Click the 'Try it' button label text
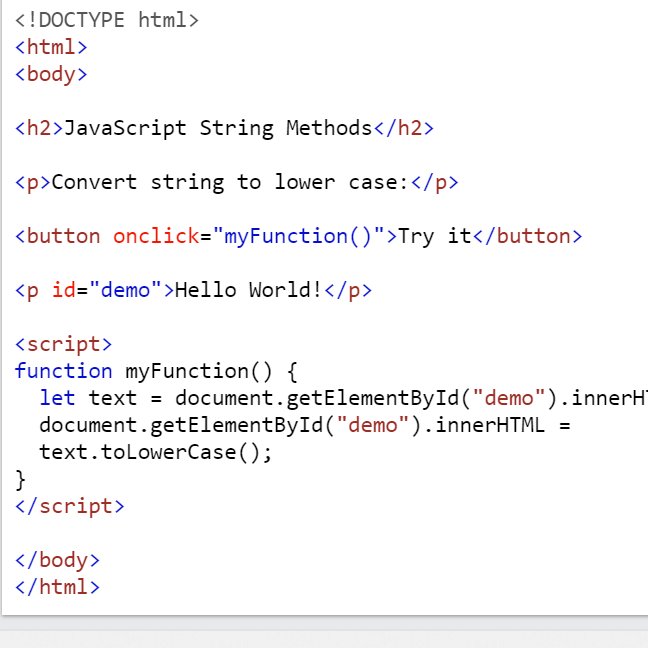648x648 pixels. pyautogui.click(x=434, y=236)
